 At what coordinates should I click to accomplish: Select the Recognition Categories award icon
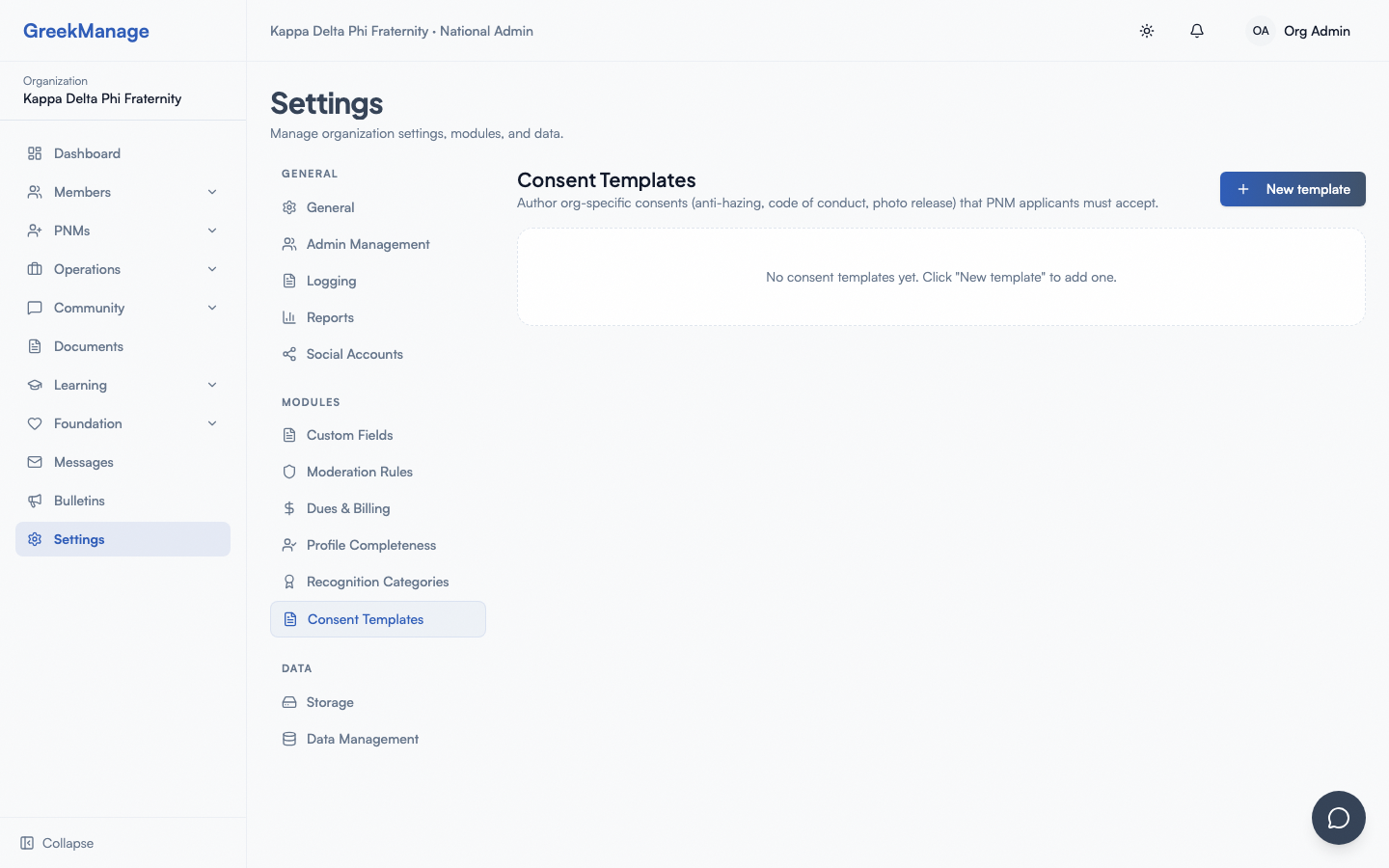coord(289,582)
